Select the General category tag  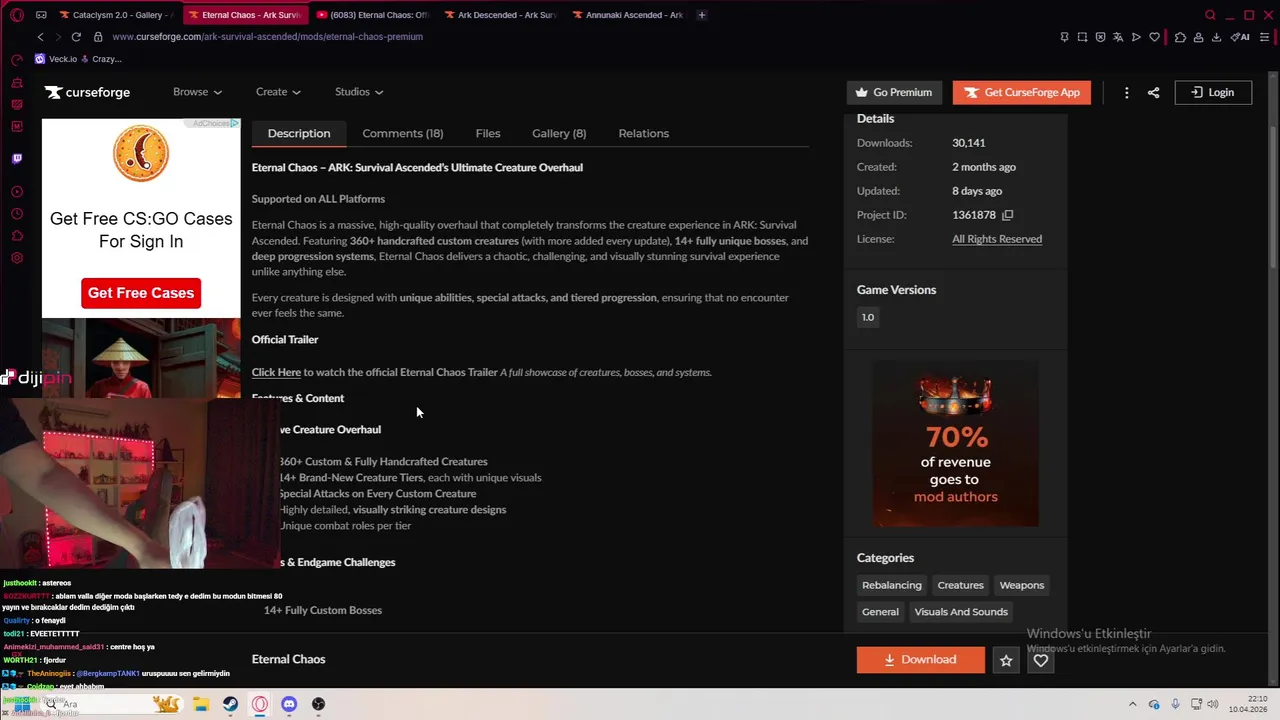[x=881, y=612]
